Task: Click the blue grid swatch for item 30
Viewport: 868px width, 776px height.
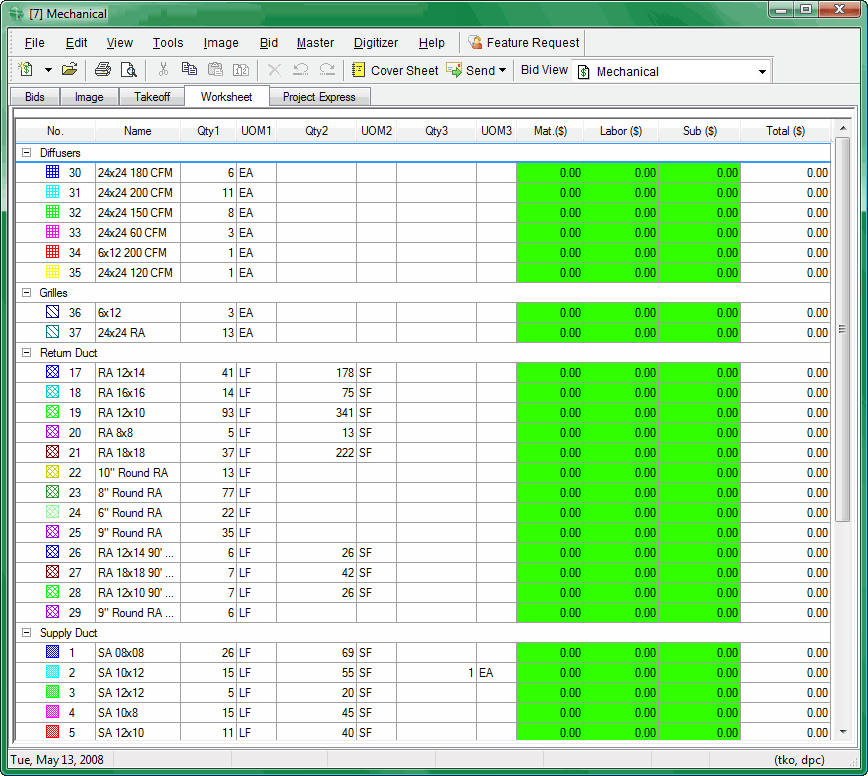Action: pyautogui.click(x=53, y=172)
